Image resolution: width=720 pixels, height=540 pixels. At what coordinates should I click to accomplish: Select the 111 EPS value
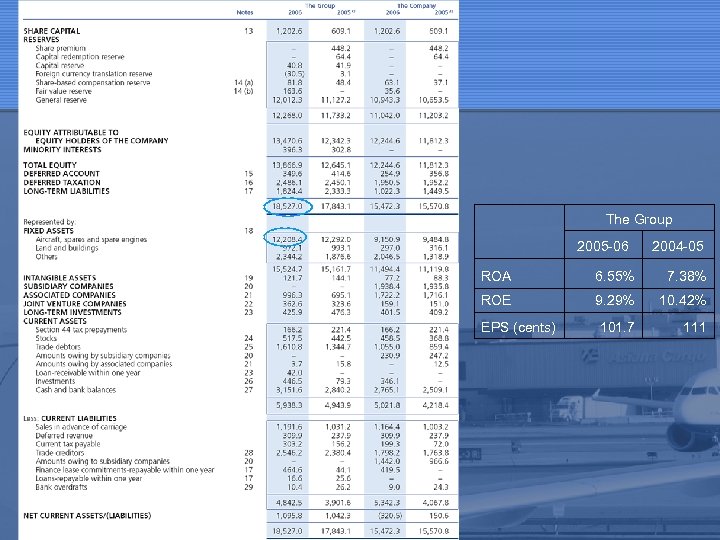pyautogui.click(x=693, y=327)
